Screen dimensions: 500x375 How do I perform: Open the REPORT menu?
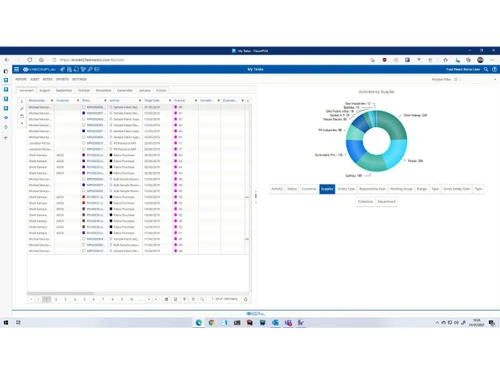21,79
